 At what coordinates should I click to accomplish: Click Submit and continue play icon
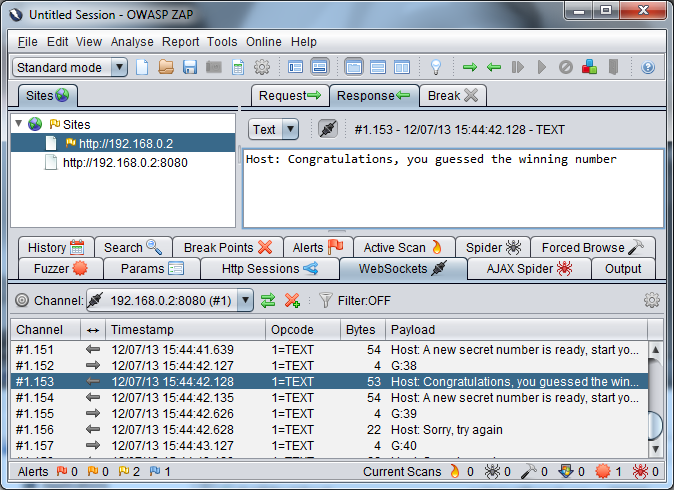pyautogui.click(x=542, y=67)
